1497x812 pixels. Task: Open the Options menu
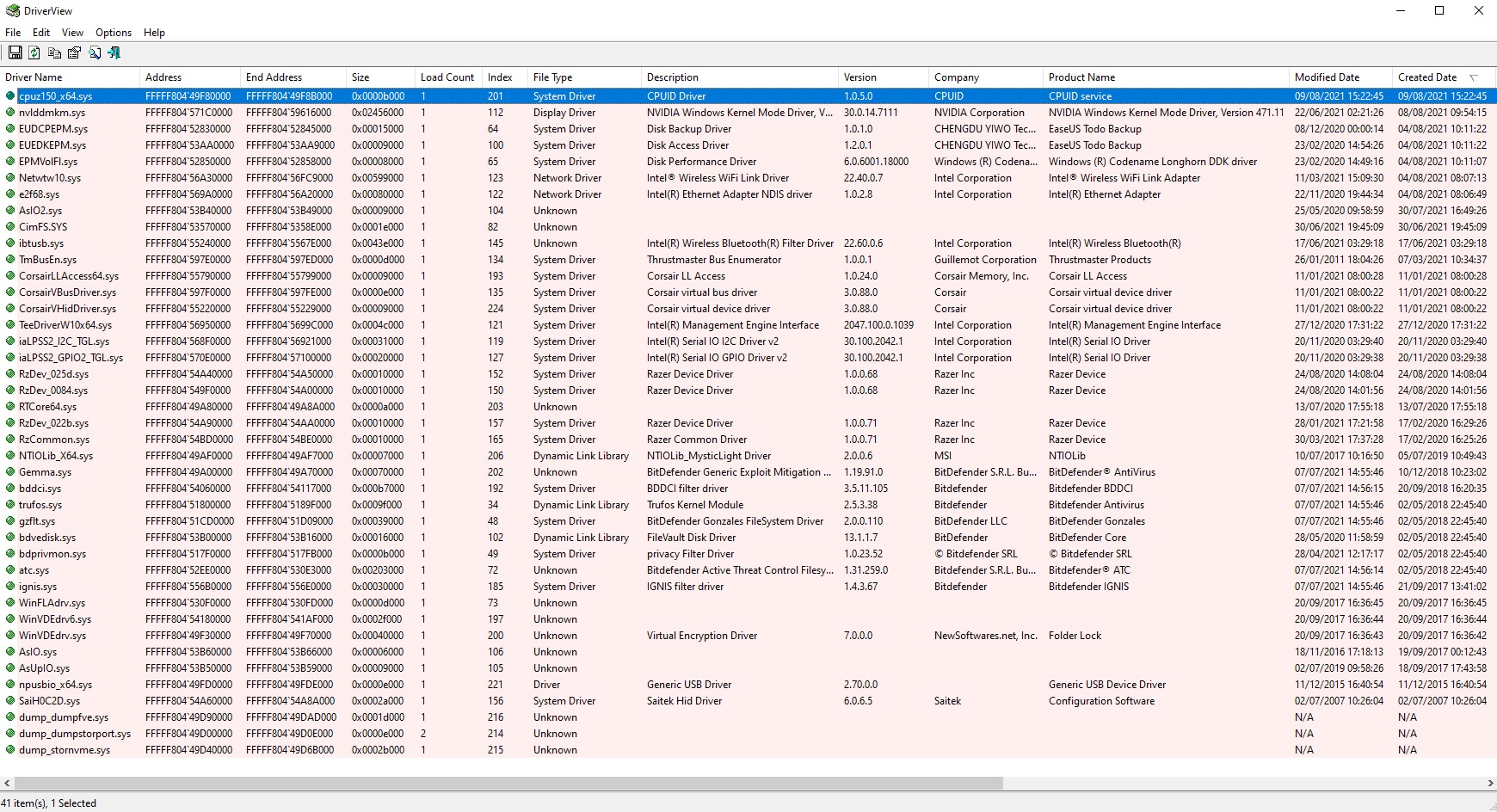[114, 33]
